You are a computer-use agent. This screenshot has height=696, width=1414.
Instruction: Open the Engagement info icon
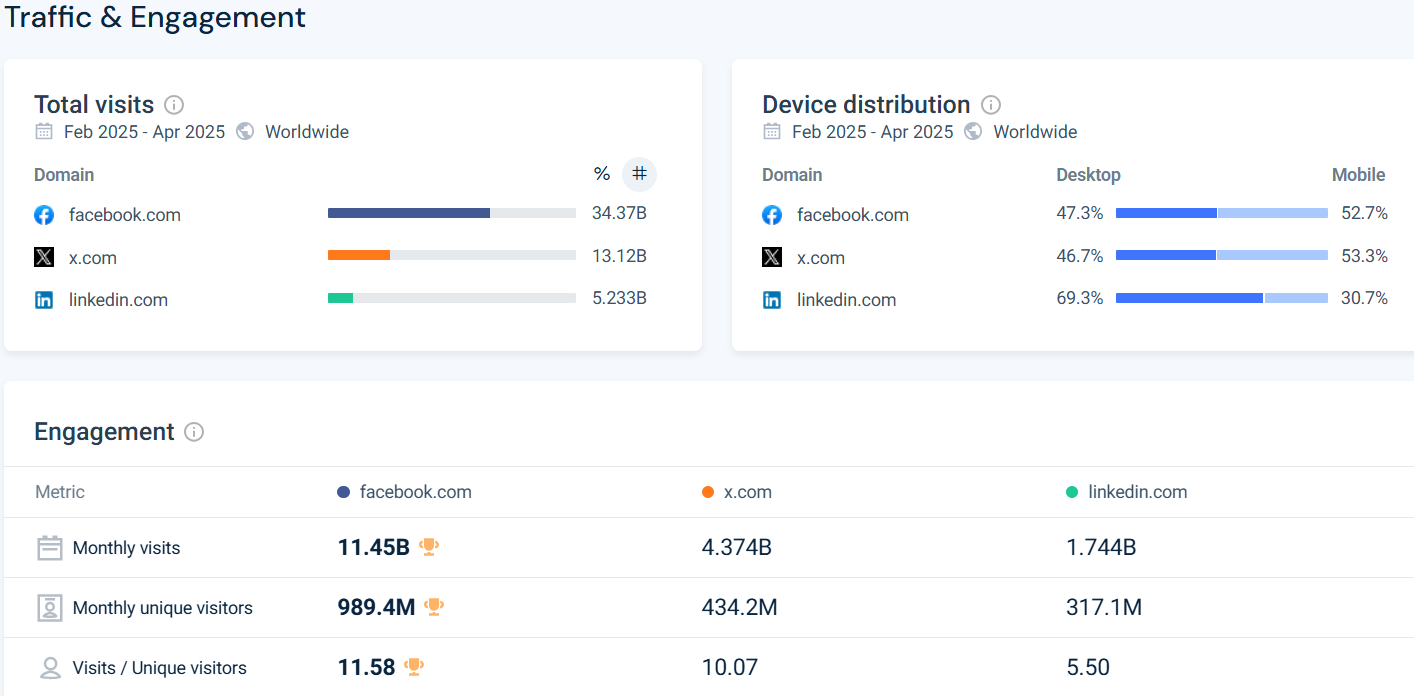(194, 432)
